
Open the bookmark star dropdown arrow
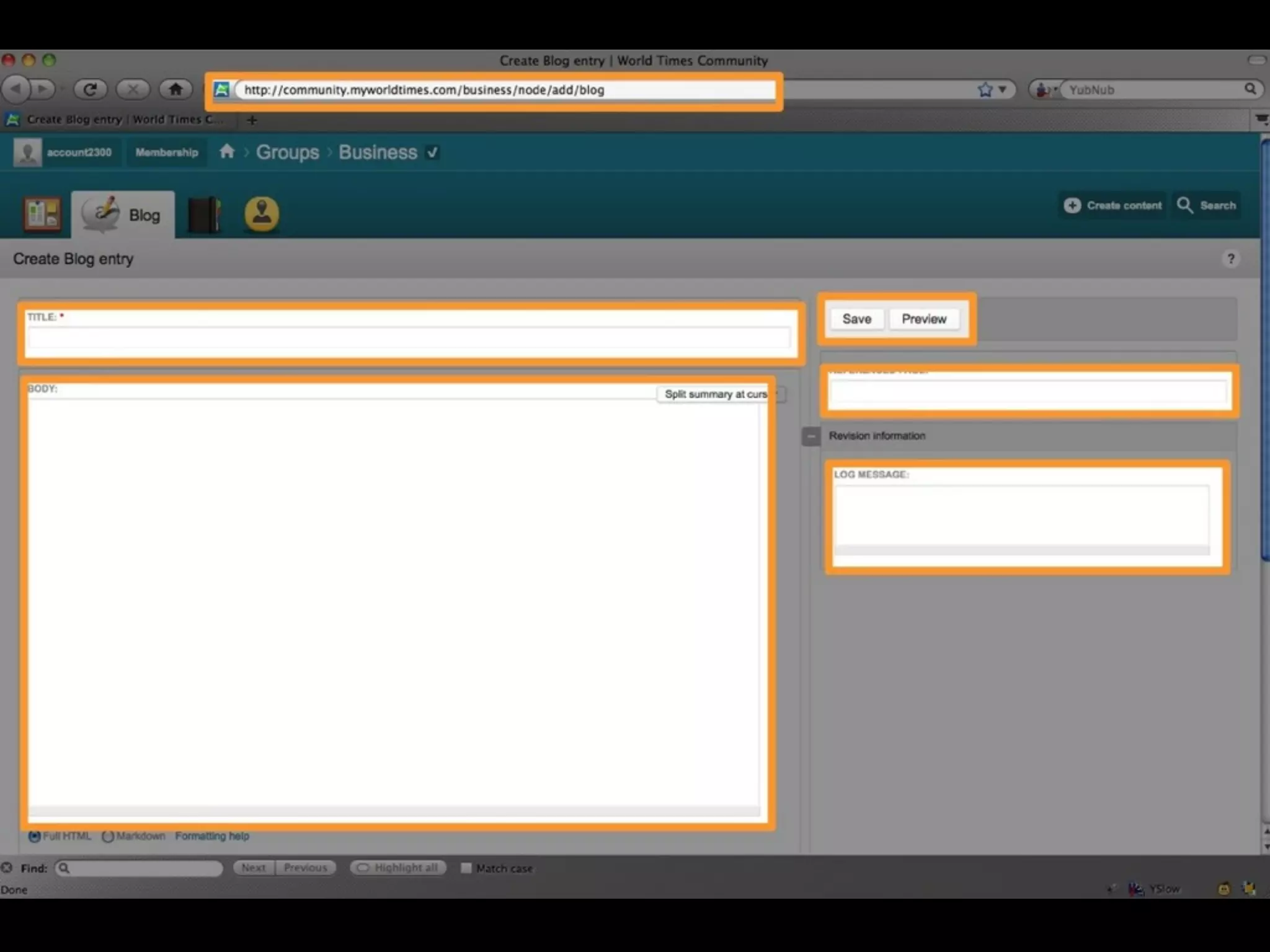(x=1002, y=90)
